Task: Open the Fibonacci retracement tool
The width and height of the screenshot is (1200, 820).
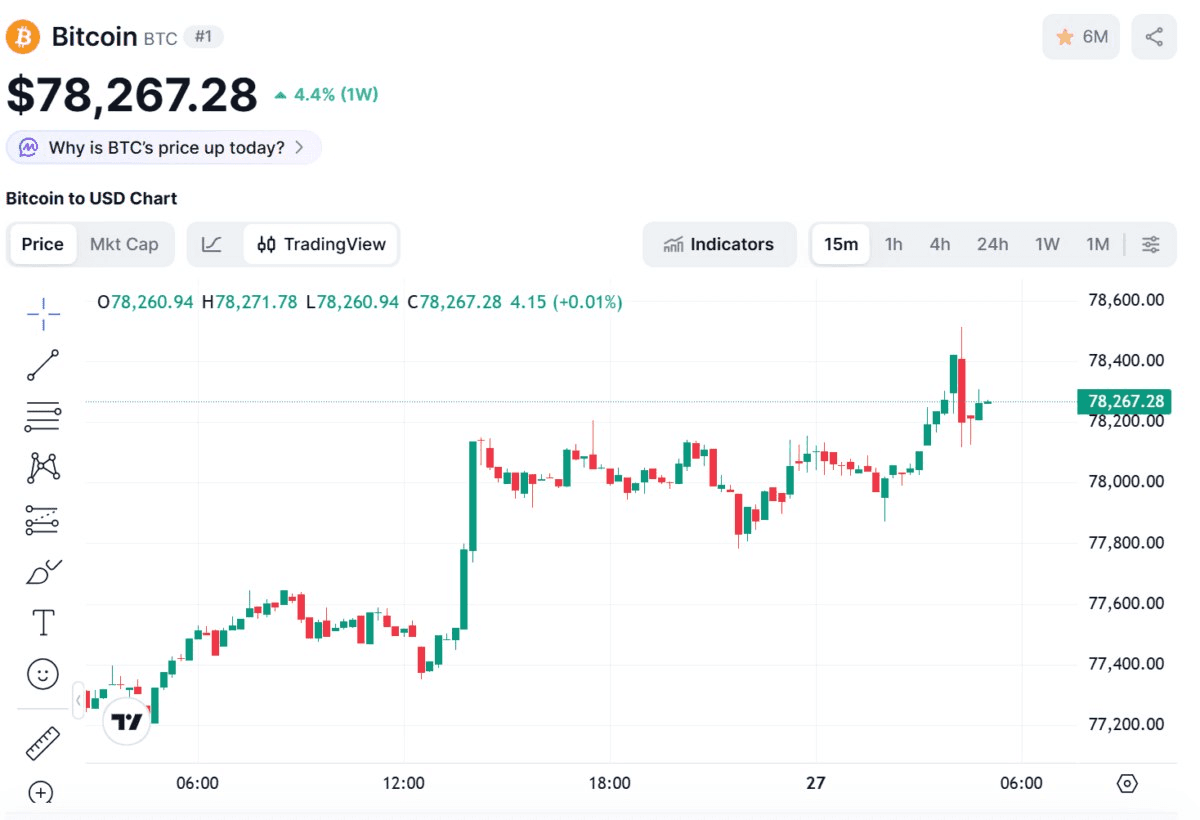Action: pyautogui.click(x=43, y=416)
